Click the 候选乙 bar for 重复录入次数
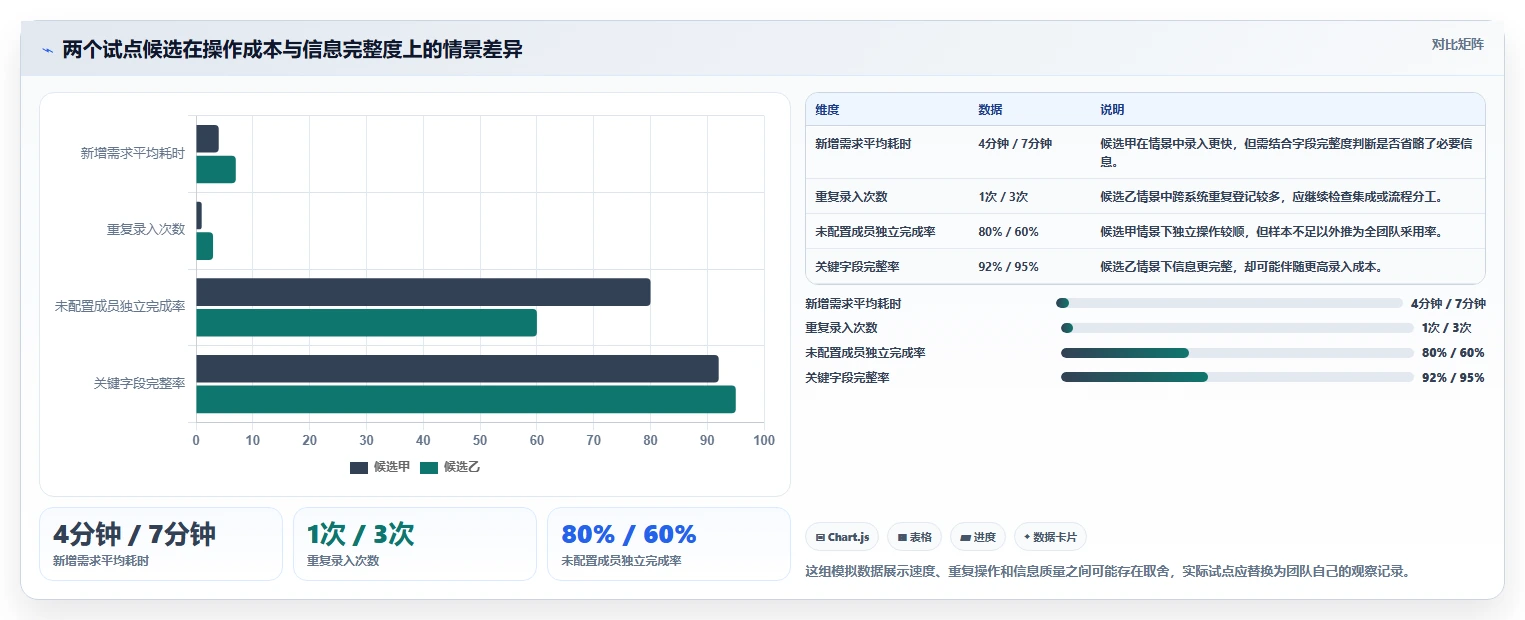 click(204, 246)
